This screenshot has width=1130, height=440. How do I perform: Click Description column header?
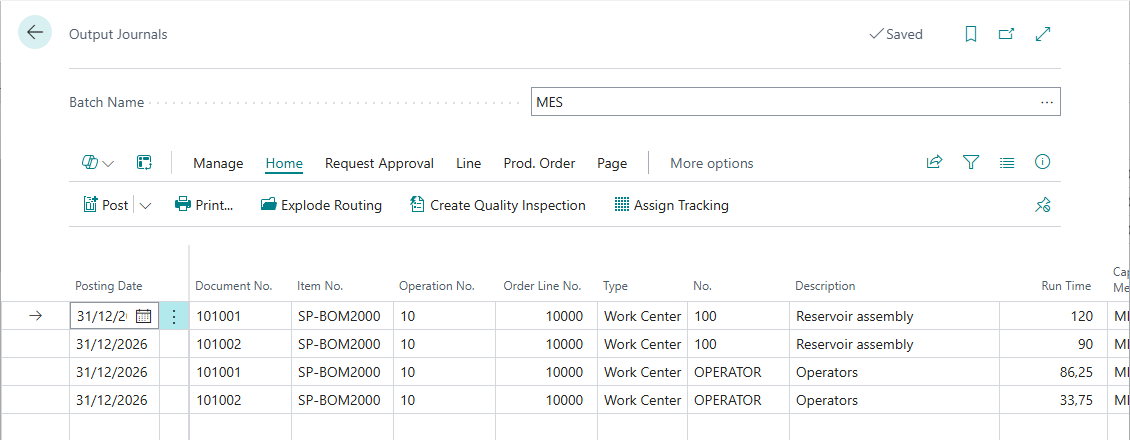tap(825, 286)
